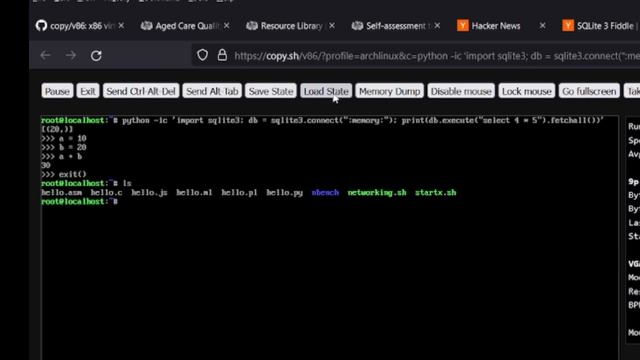Image resolution: width=640 pixels, height=360 pixels.
Task: Switch to the Self-assessment tab
Action: (396, 26)
